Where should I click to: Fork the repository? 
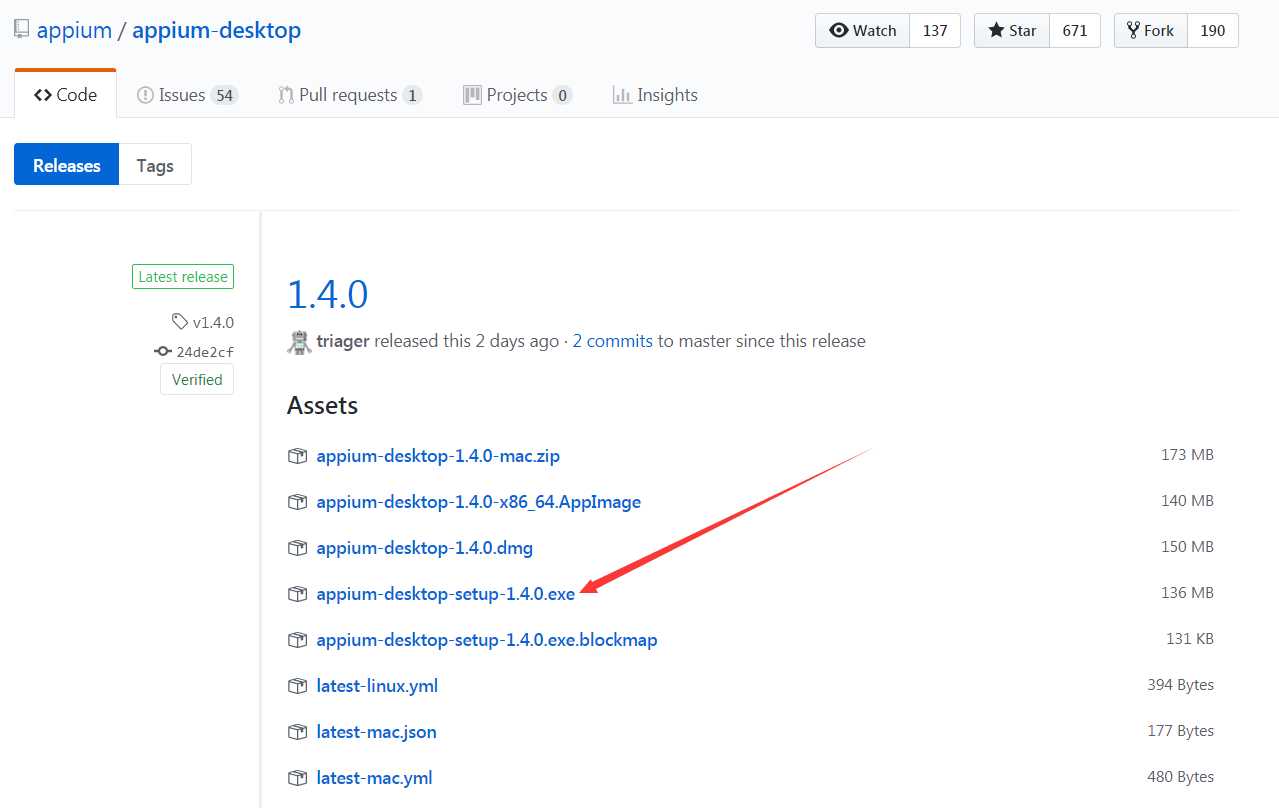click(1151, 30)
